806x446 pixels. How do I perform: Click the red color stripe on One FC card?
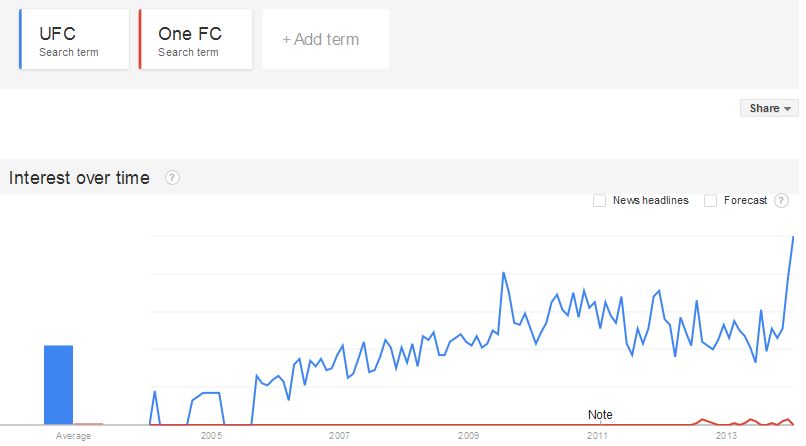(141, 40)
